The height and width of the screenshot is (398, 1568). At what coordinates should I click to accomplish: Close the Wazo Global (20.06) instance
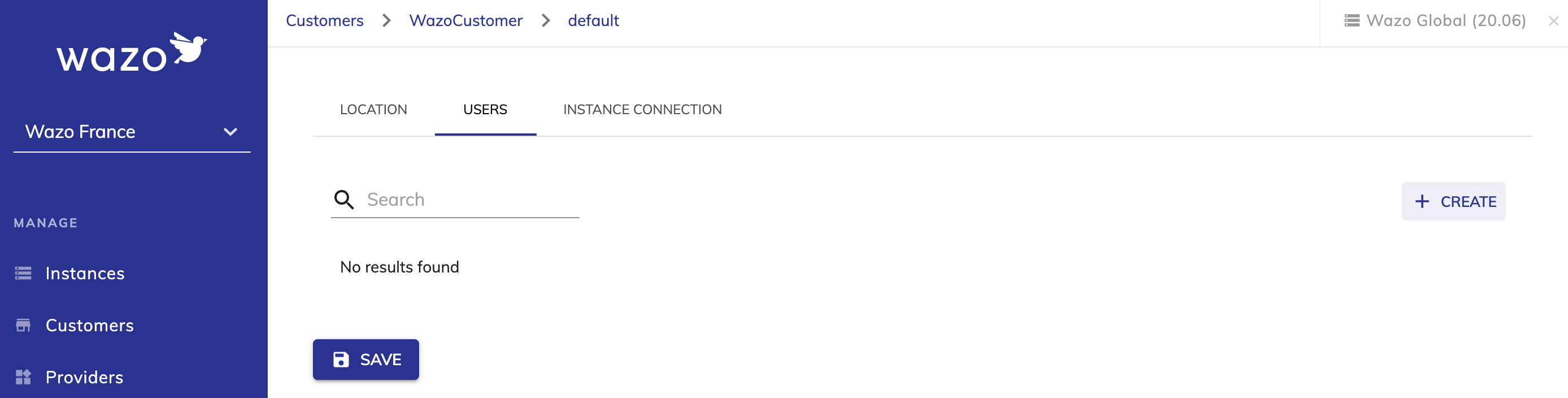(x=1553, y=21)
